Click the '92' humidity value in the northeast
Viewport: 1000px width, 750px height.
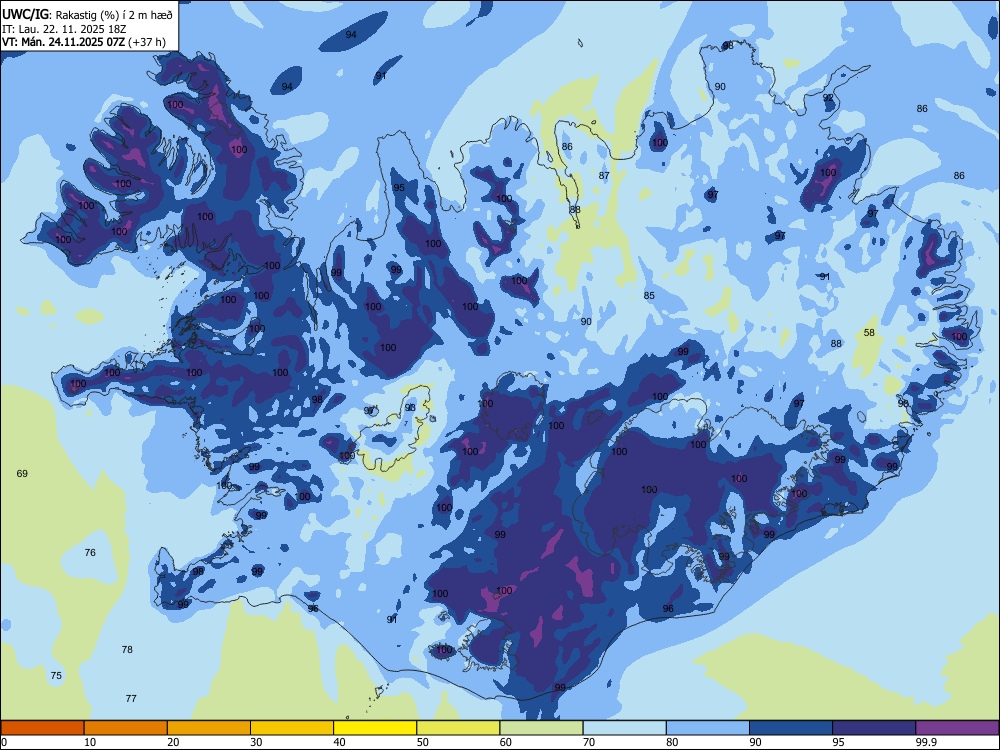click(828, 98)
